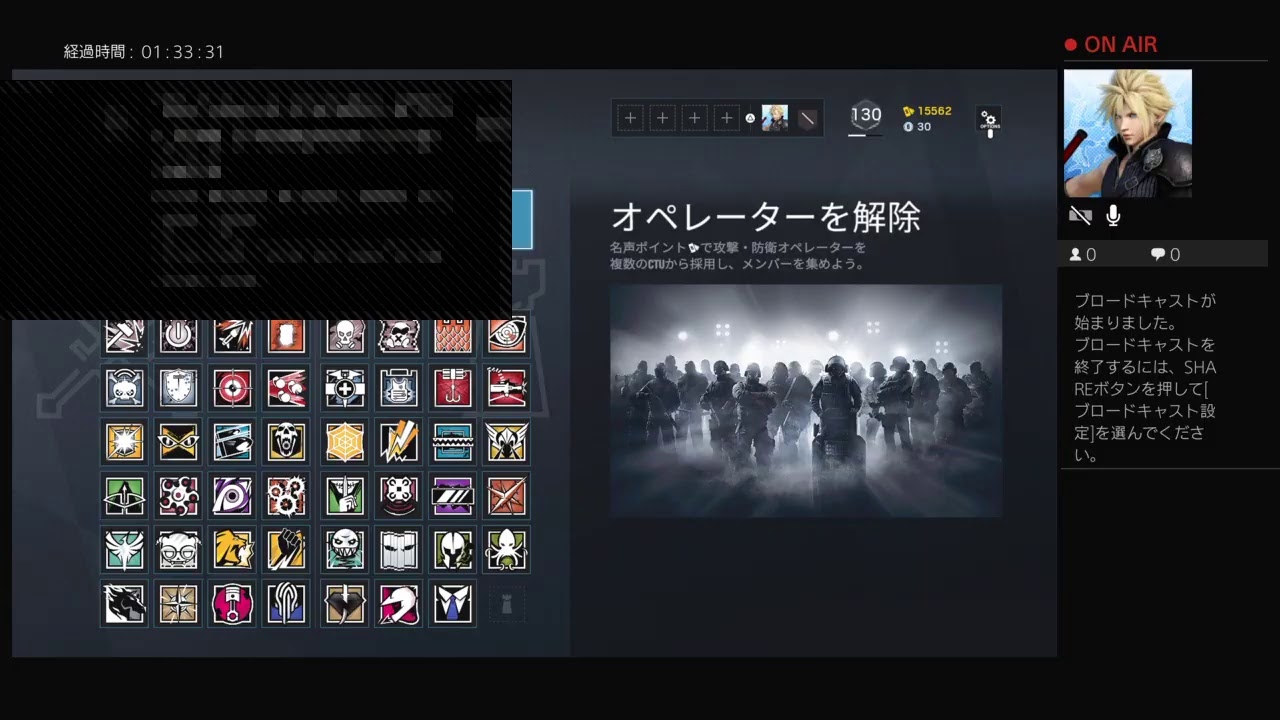Select Echo drone operator icon
This screenshot has height=720, width=1280.
tap(399, 496)
